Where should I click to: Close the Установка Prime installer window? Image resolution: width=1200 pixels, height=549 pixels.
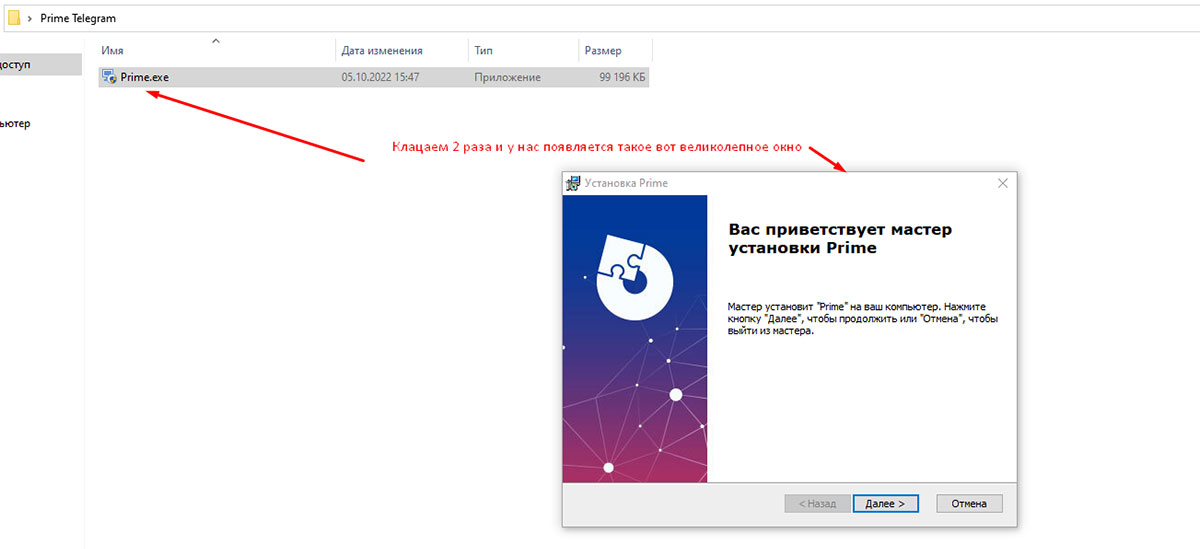coord(1002,183)
